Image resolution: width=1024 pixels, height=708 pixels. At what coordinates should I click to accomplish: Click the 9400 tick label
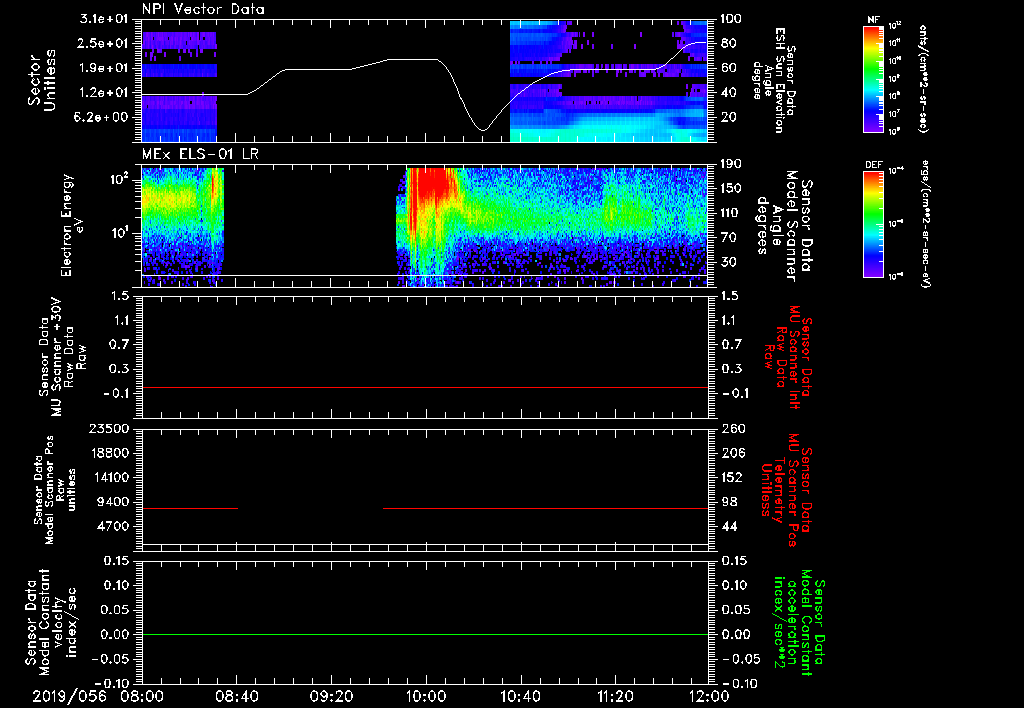tap(114, 502)
